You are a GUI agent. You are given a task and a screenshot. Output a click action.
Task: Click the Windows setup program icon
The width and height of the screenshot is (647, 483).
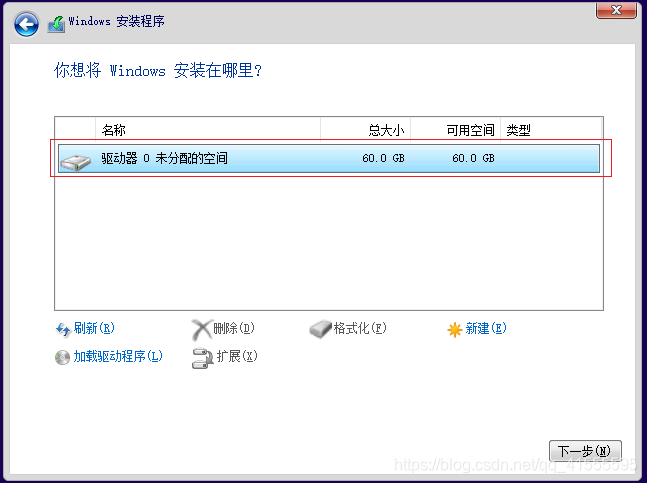coord(56,24)
